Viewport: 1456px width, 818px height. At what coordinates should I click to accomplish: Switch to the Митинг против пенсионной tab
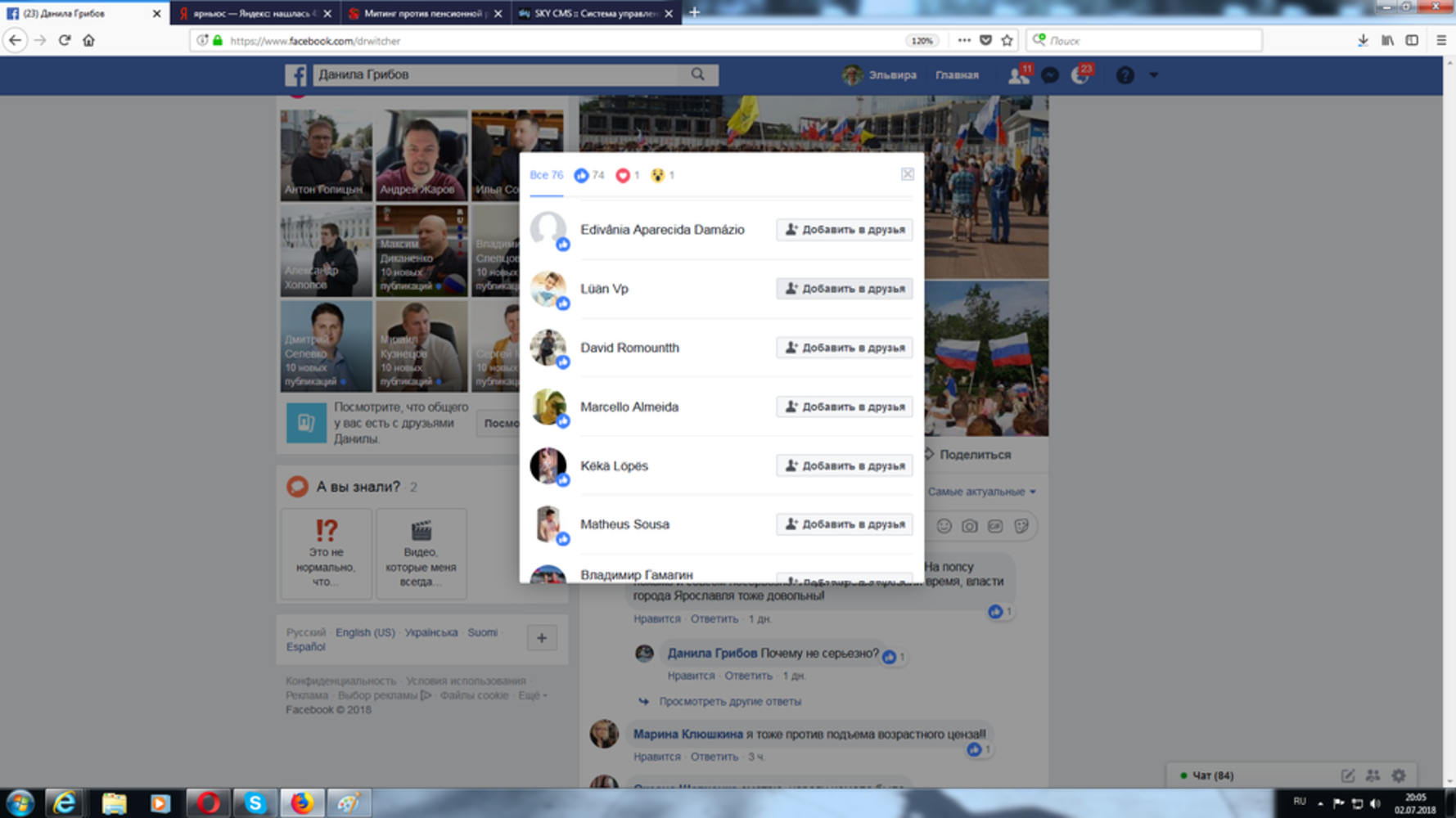click(425, 13)
